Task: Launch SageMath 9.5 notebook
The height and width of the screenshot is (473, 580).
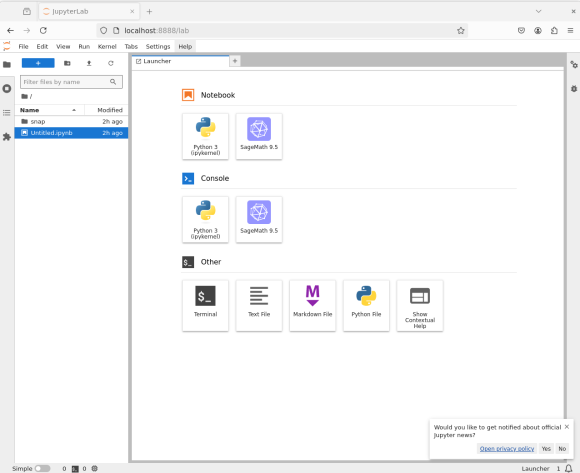Action: tap(259, 136)
